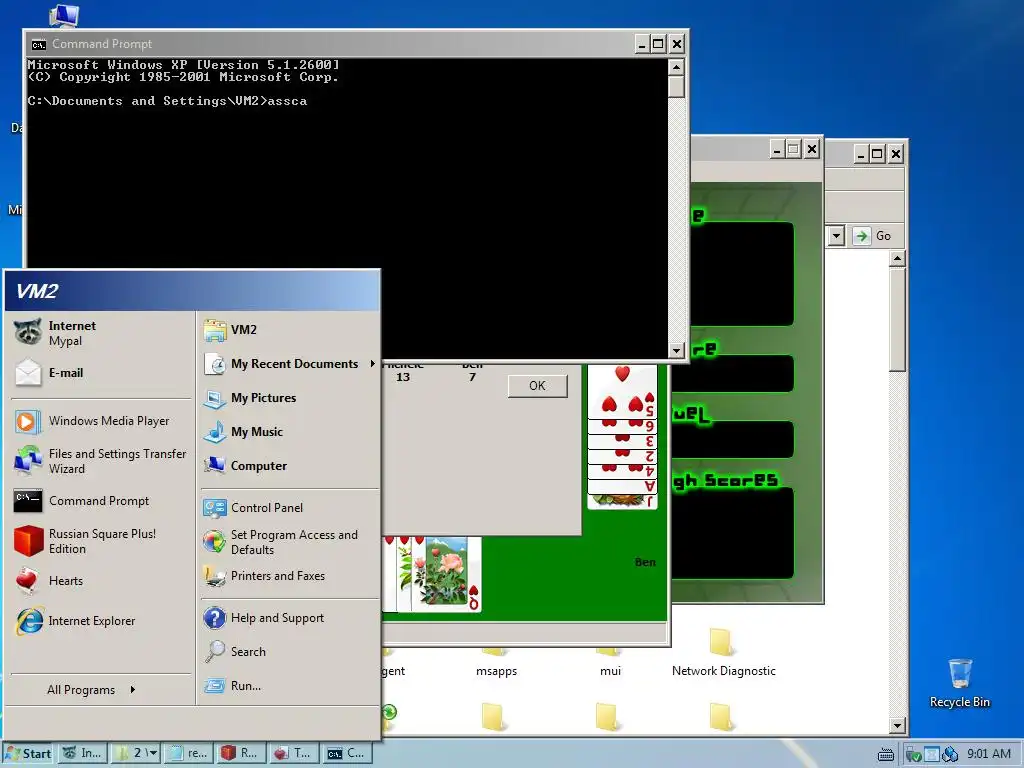Click the keyboard icon in system tray
The image size is (1024, 768).
pos(886,754)
